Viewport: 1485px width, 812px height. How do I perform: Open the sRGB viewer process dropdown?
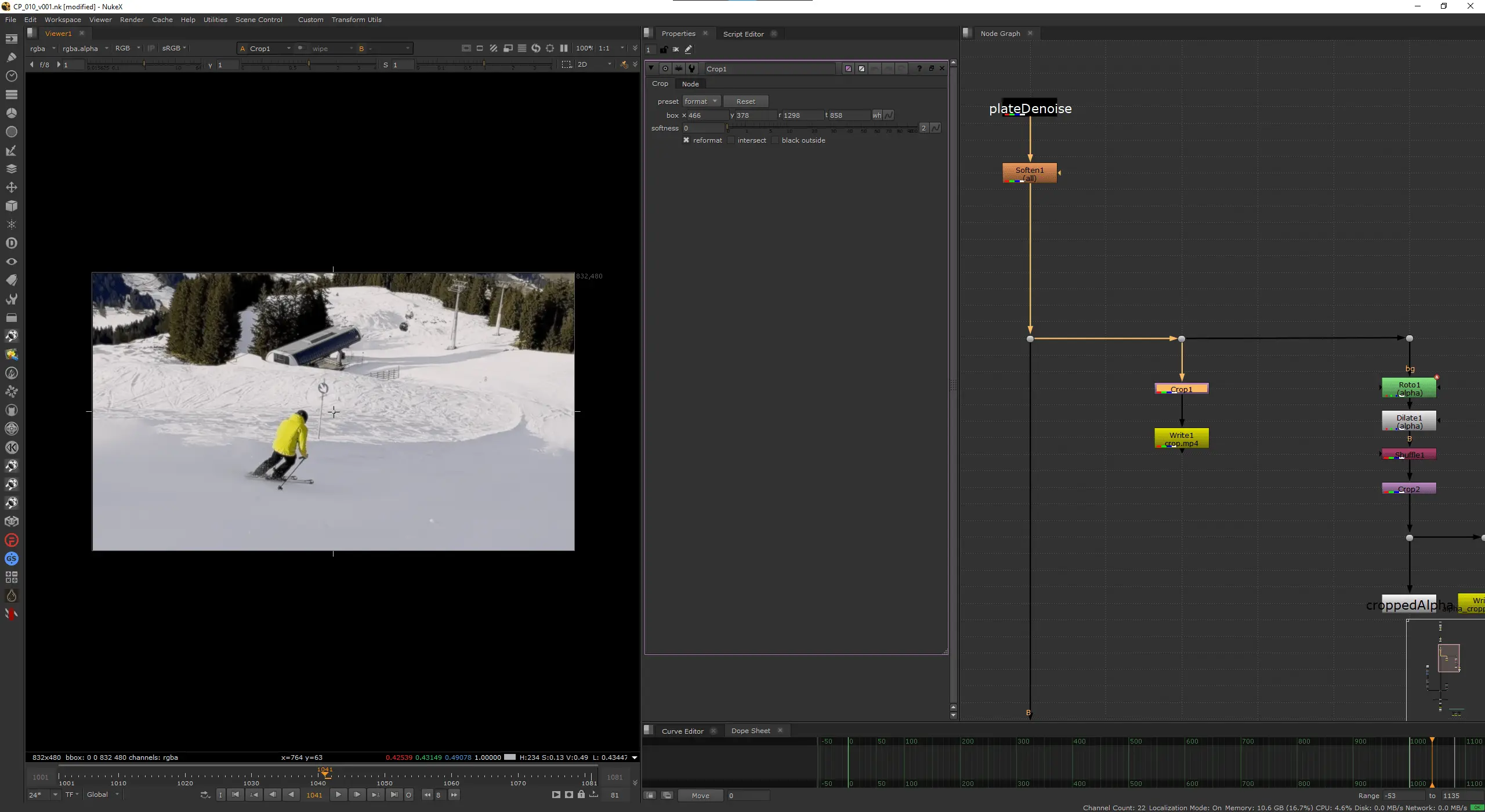(173, 48)
